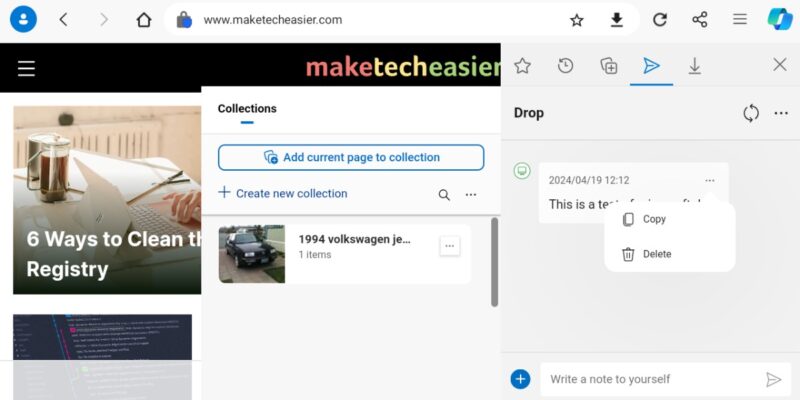Open the 1994 volkswagen collection title
The image size is (800, 400).
point(355,239)
